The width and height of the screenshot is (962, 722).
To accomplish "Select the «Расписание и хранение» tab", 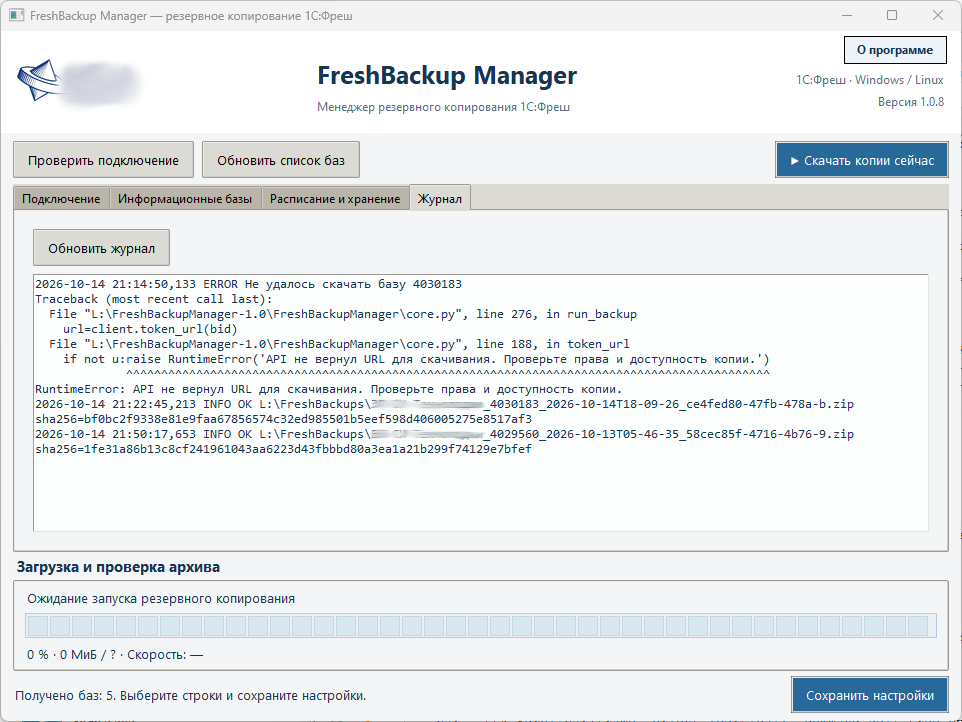I will [x=335, y=199].
